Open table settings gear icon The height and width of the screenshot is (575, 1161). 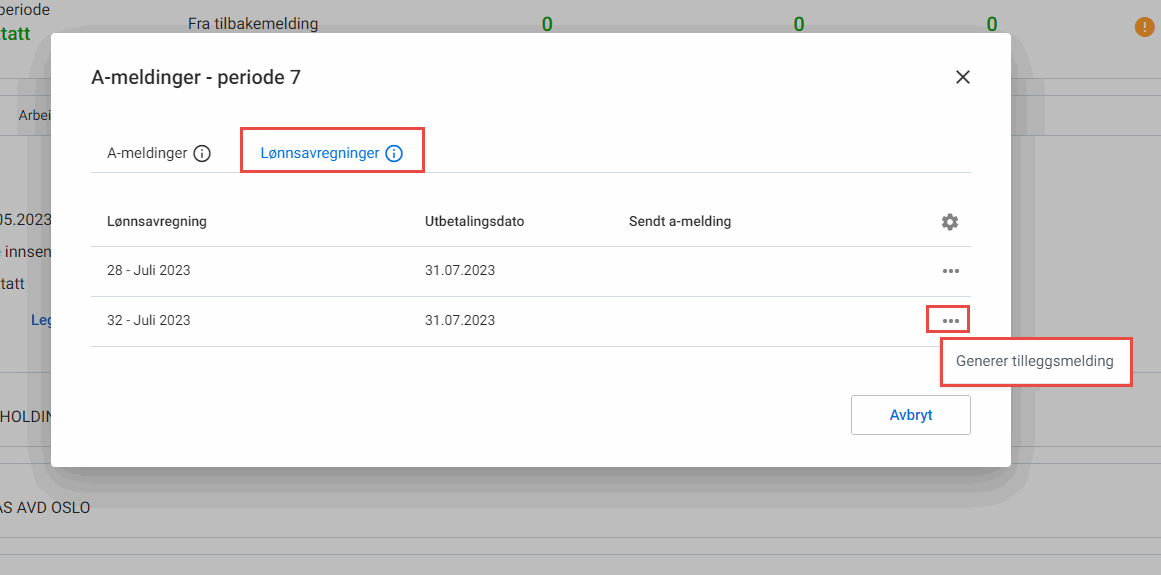(x=949, y=222)
